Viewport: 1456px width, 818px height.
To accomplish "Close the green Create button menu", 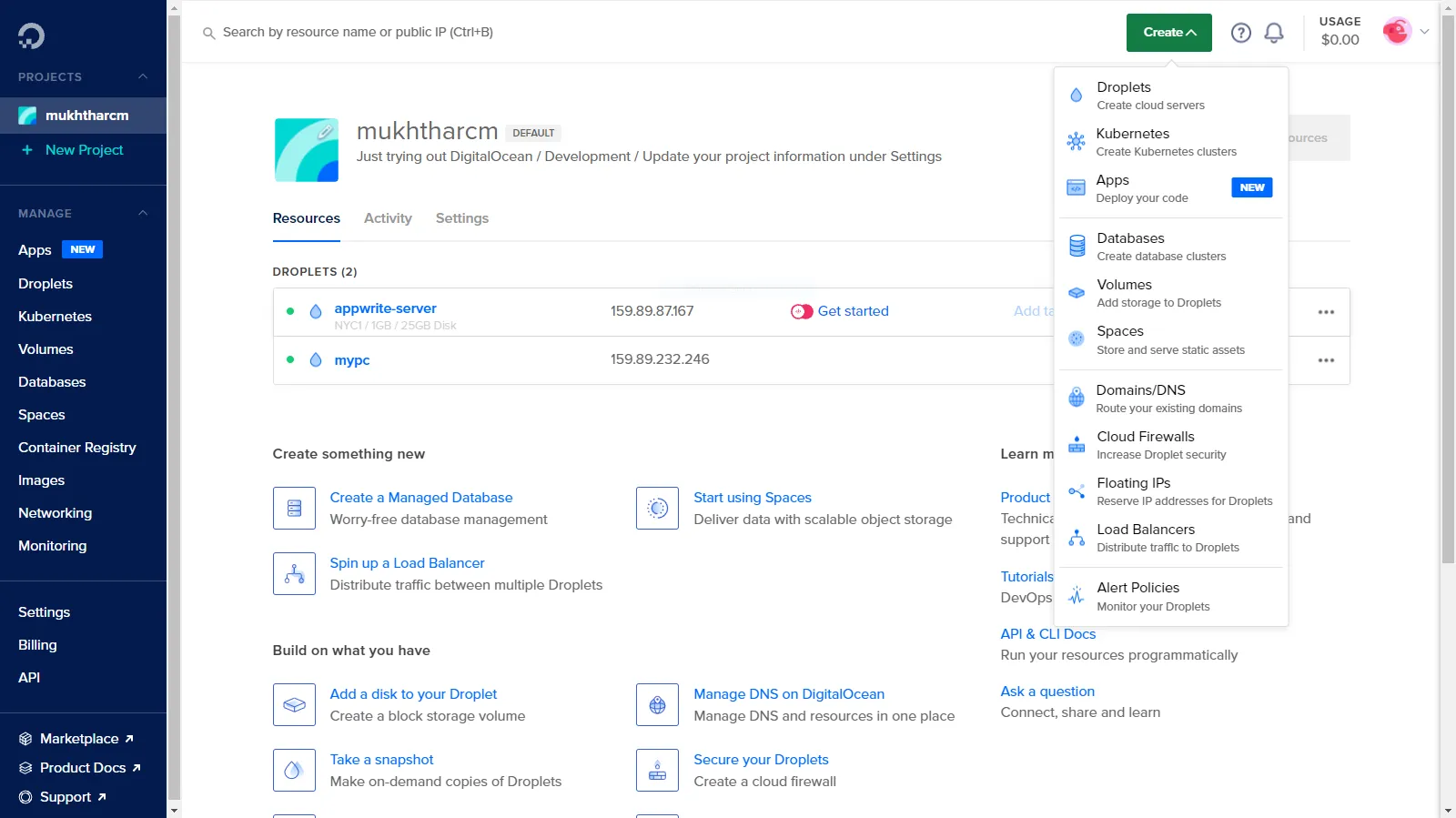I will [x=1168, y=33].
